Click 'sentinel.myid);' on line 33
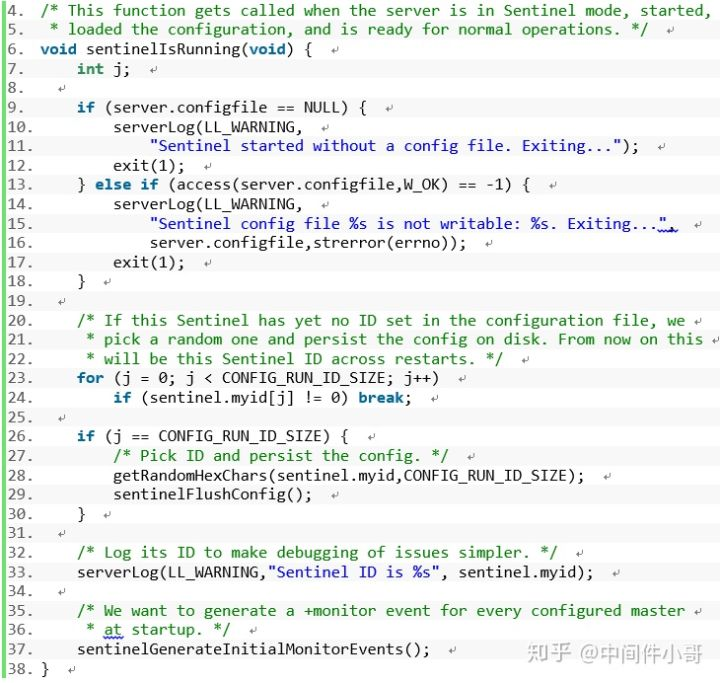Image resolution: width=720 pixels, height=683 pixels. [x=526, y=572]
